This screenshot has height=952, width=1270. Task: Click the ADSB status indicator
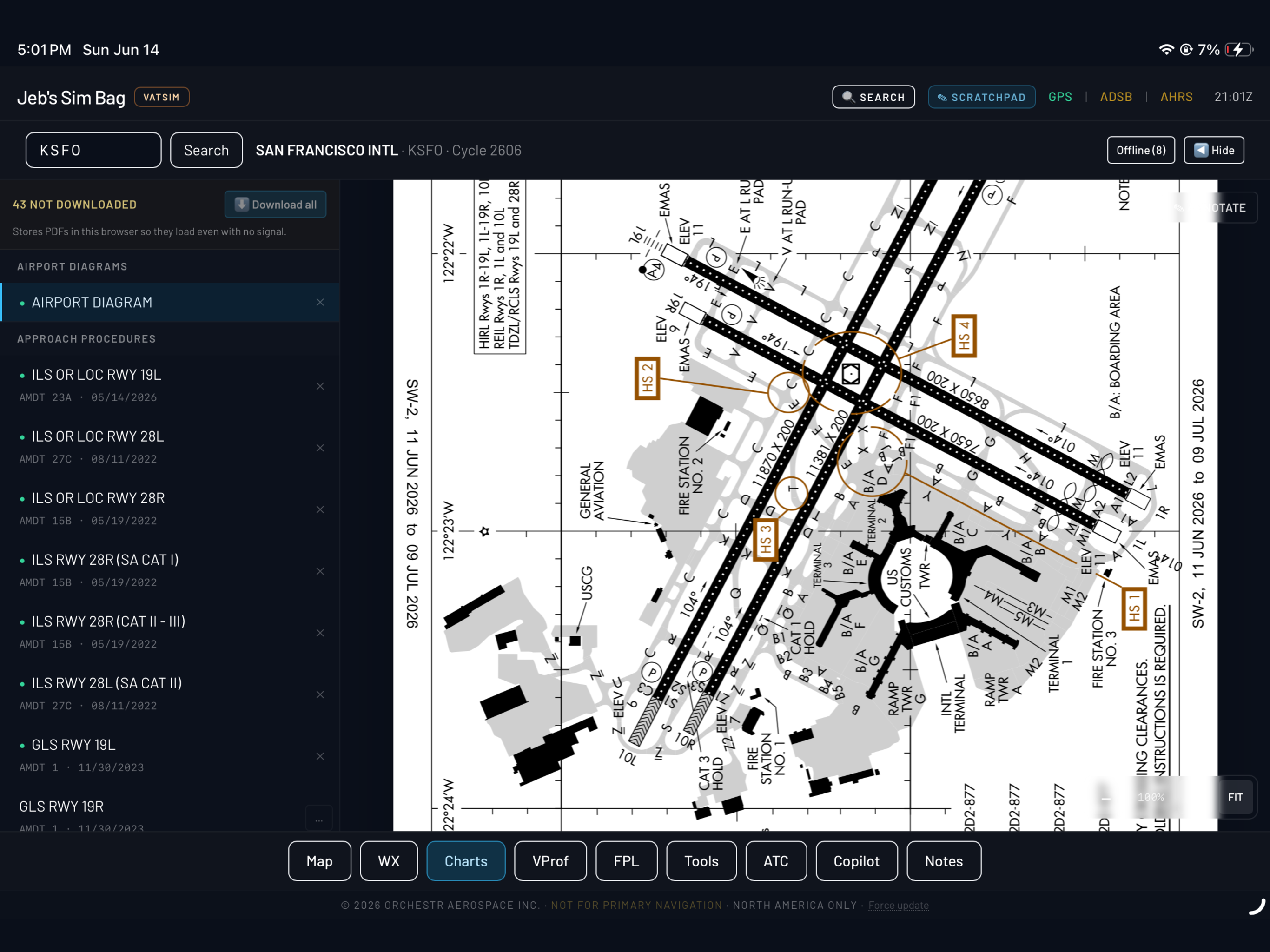click(x=1116, y=97)
